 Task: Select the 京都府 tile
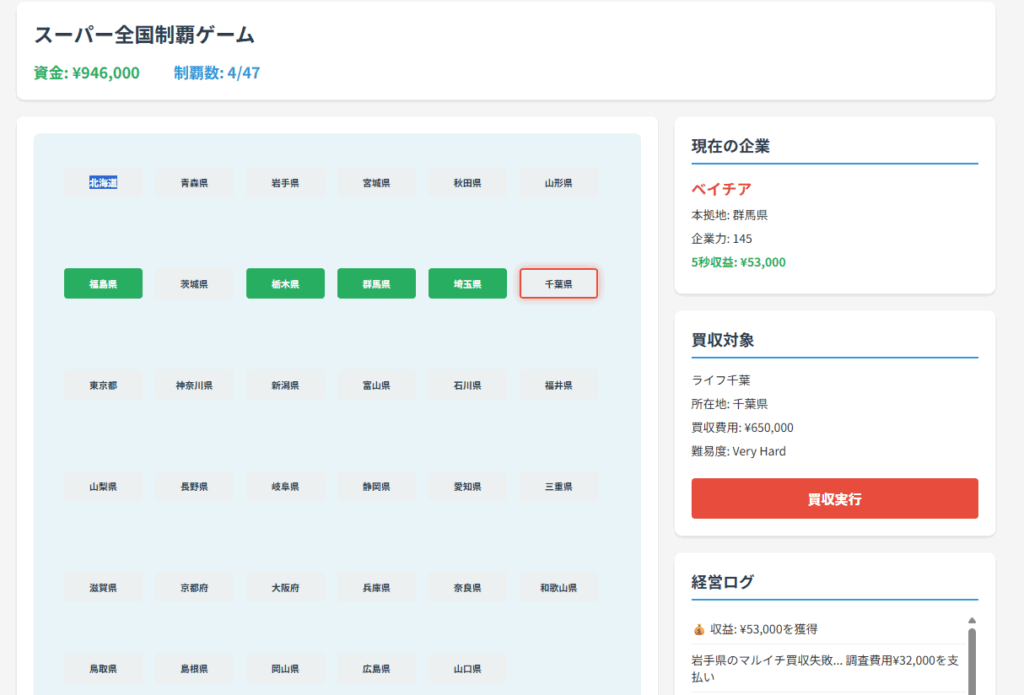click(194, 588)
